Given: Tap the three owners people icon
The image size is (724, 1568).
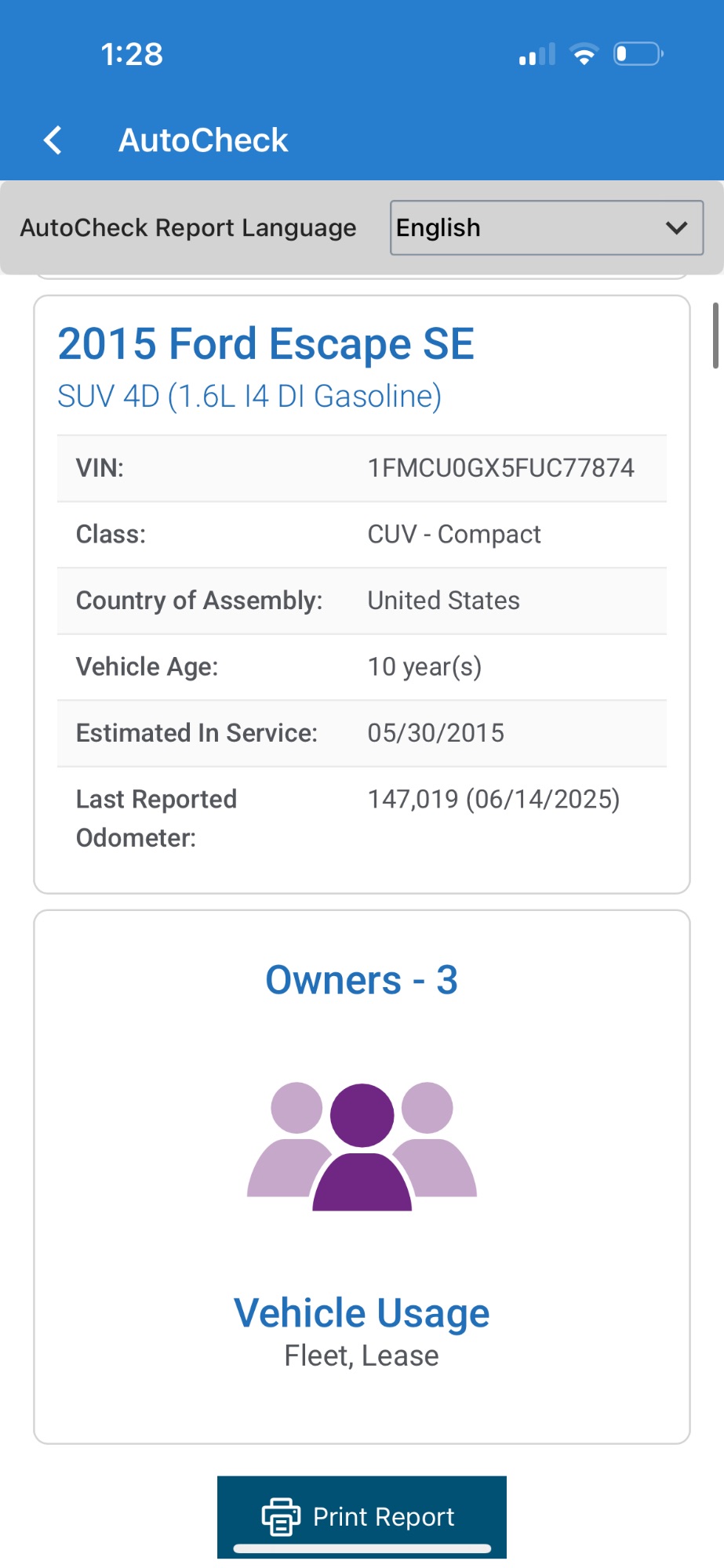Looking at the screenshot, I should (x=362, y=1146).
